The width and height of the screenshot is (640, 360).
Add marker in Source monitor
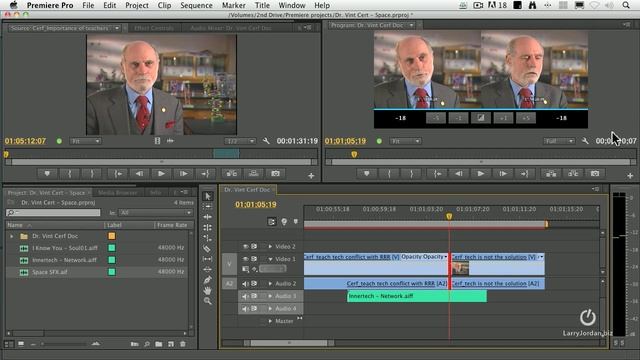(x=47, y=174)
